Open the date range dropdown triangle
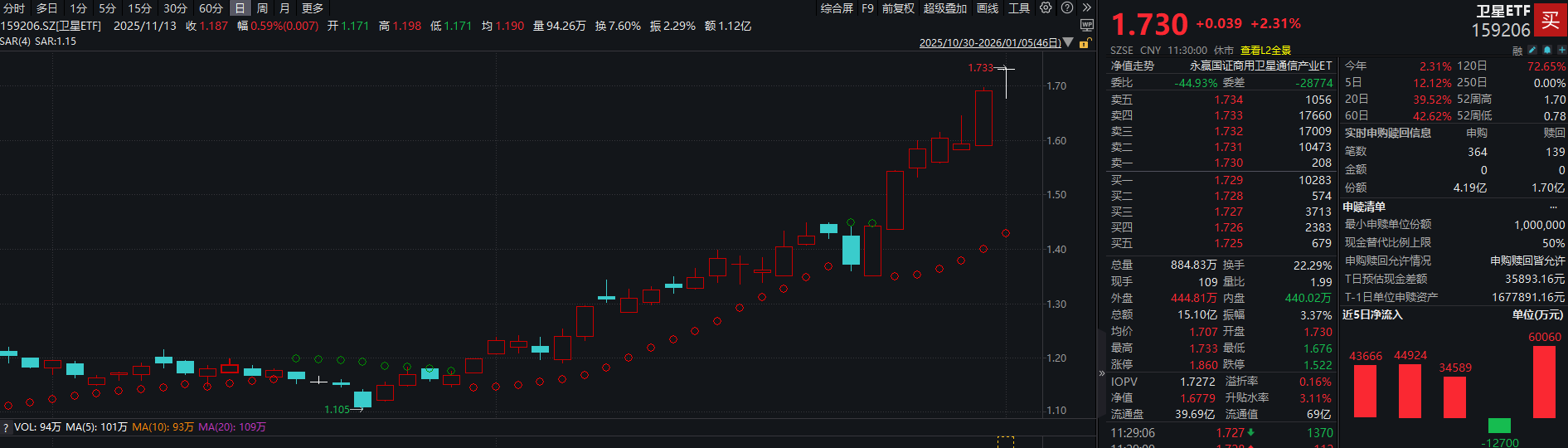This screenshot has height=448, width=1568. point(1068,42)
